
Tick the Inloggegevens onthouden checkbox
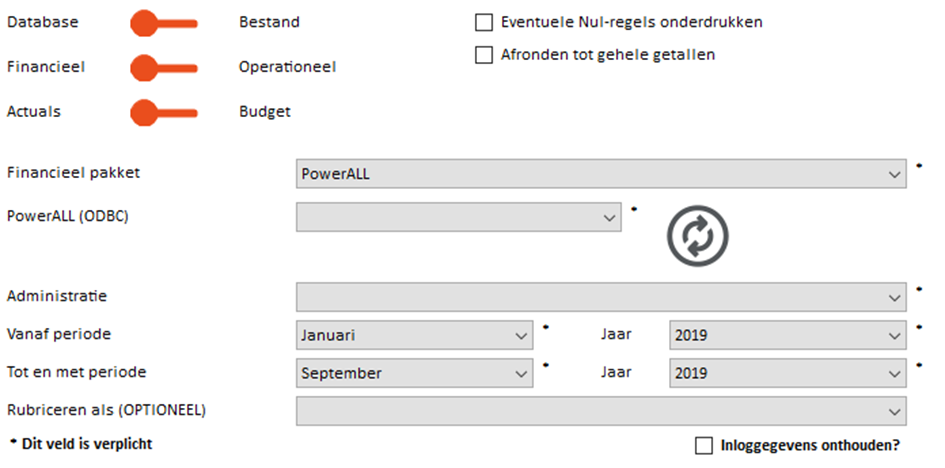tap(704, 445)
